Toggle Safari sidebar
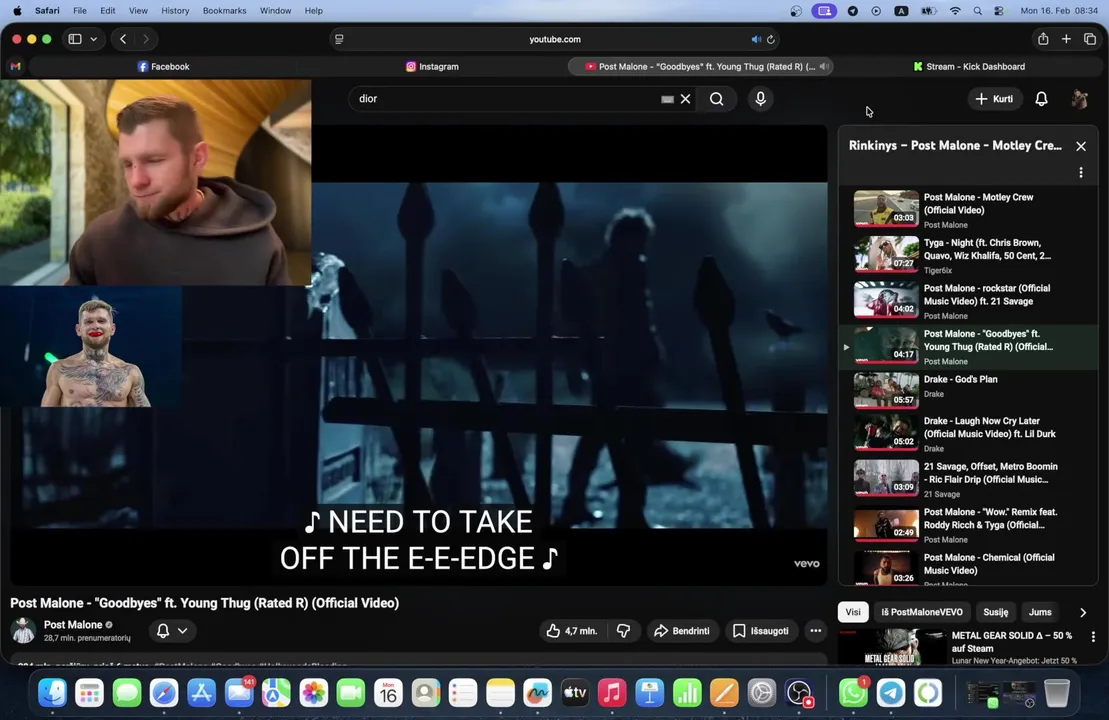1109x720 pixels. pyautogui.click(x=75, y=40)
